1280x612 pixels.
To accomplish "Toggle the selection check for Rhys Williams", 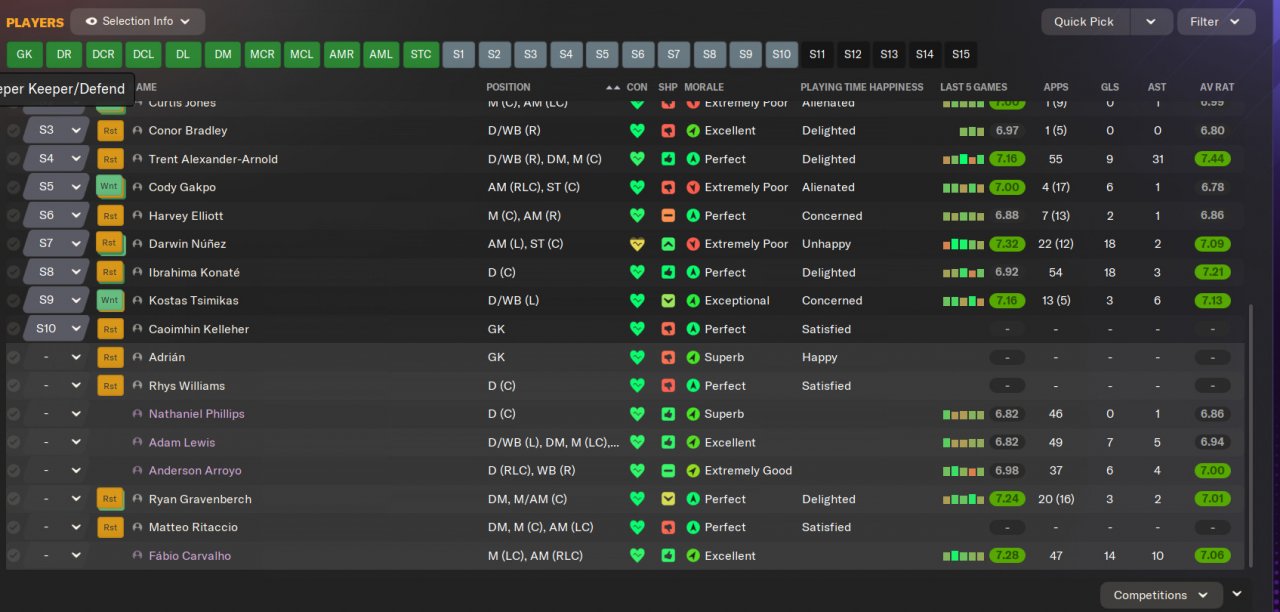I will click(x=13, y=386).
